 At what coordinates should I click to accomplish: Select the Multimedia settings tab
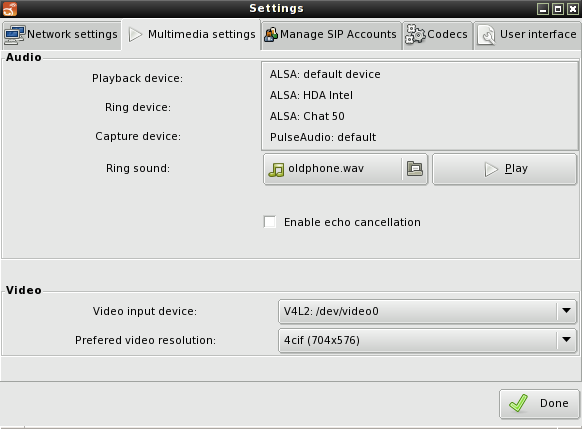click(x=192, y=34)
